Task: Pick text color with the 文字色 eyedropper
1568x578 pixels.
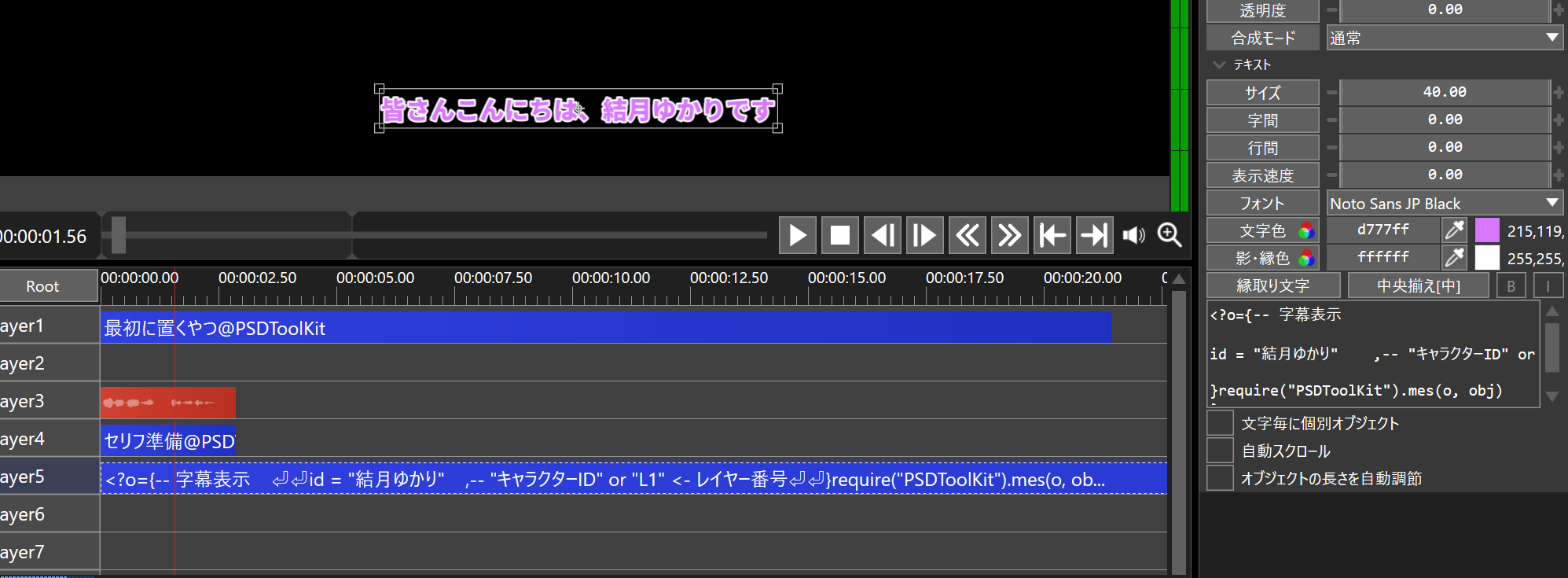Action: (x=1454, y=230)
